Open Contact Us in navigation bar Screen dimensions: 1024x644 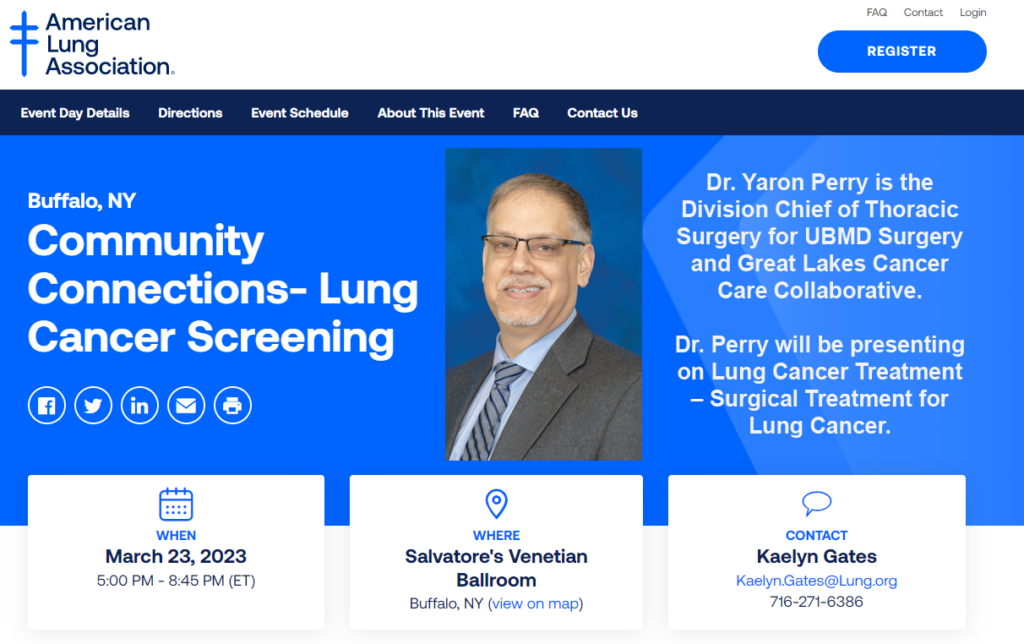pos(602,113)
